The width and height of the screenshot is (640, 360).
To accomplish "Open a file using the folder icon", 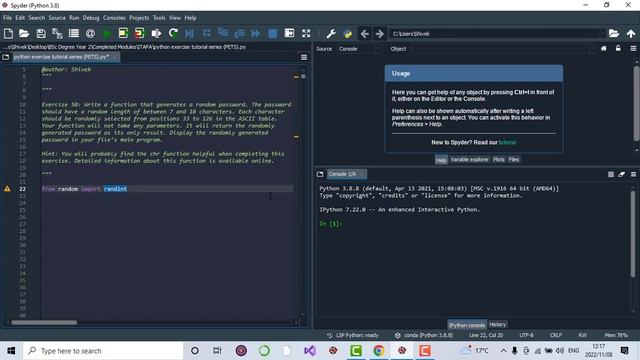I will [x=24, y=33].
